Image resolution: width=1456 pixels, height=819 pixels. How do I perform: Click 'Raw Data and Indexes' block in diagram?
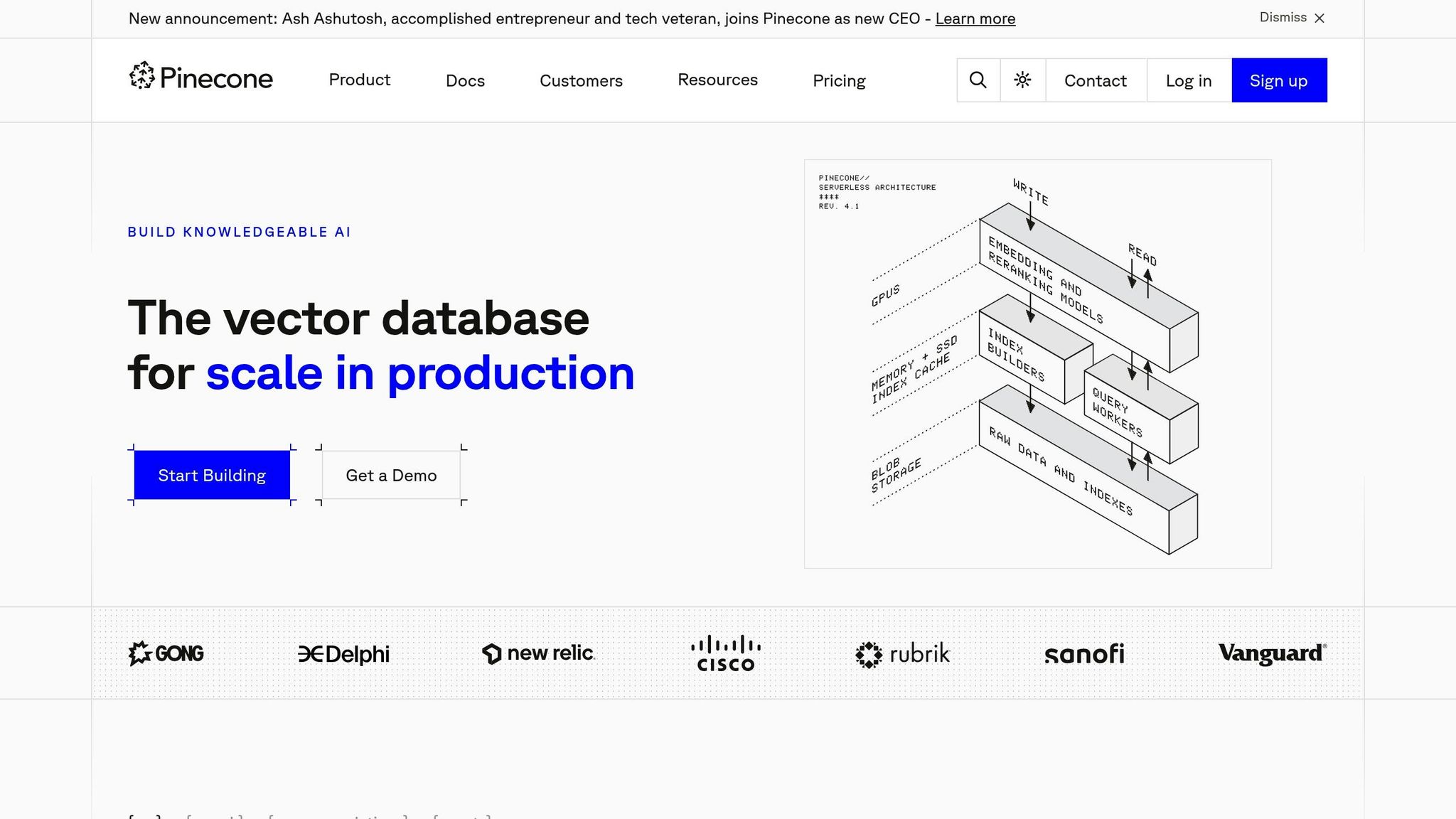click(1088, 469)
